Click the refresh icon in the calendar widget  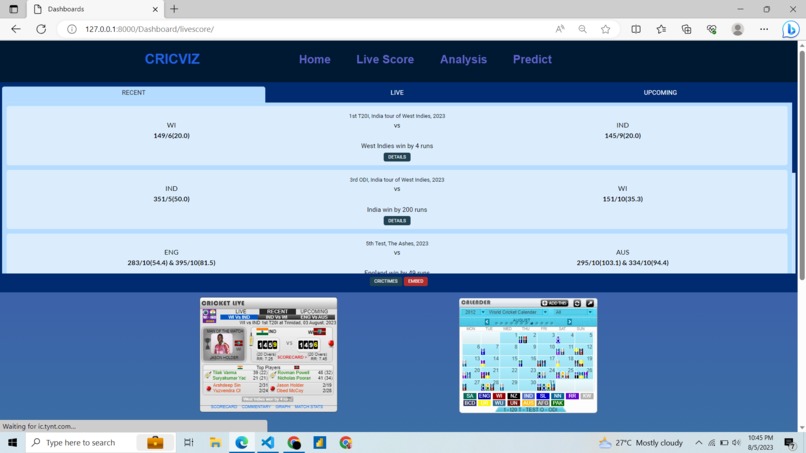(x=577, y=303)
